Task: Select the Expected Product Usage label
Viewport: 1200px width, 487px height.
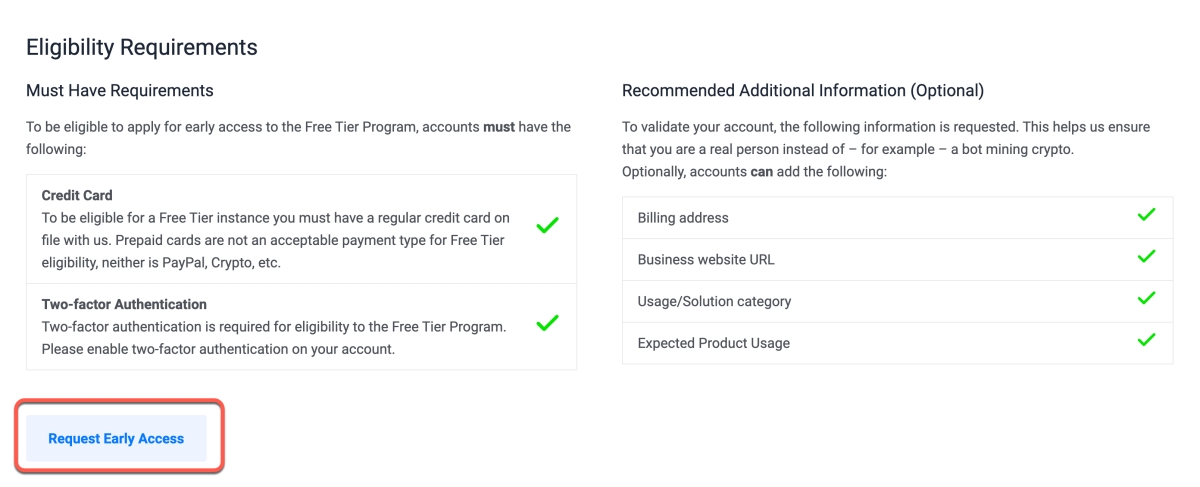Action: [x=713, y=343]
